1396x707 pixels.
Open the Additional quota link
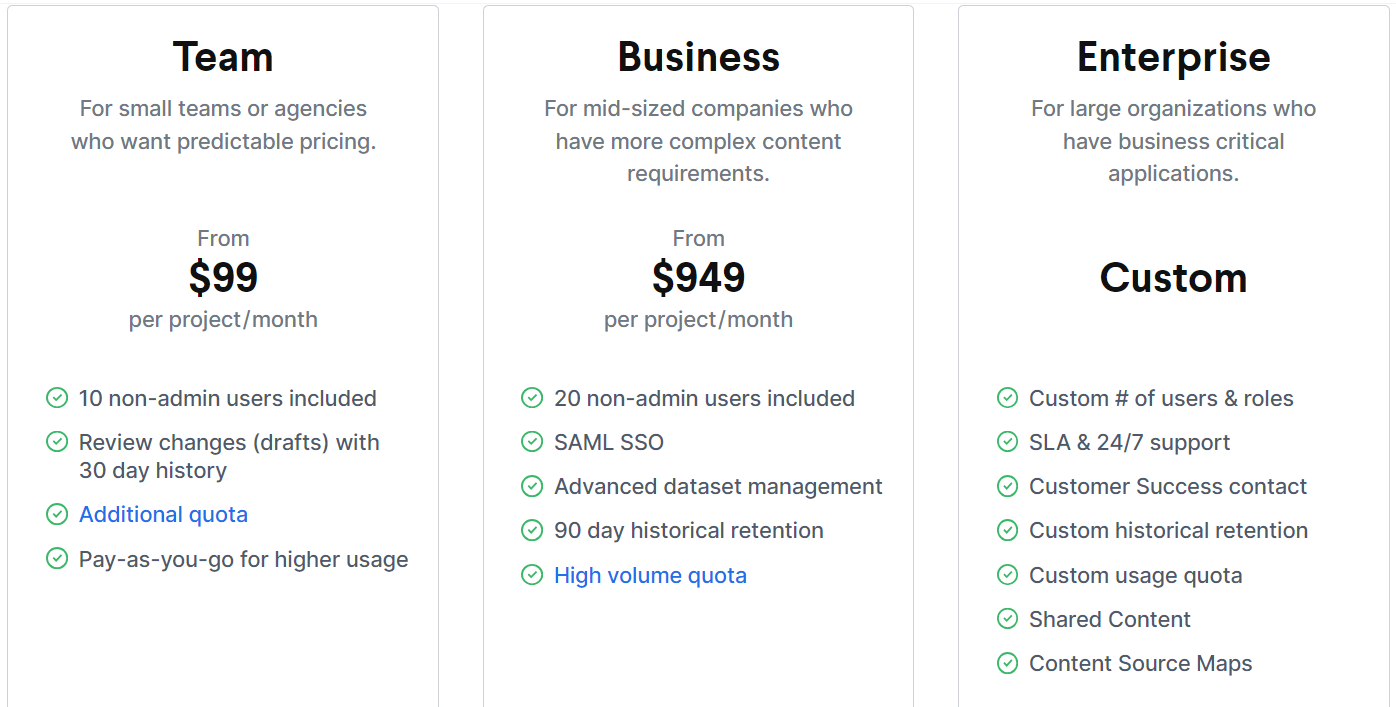163,514
